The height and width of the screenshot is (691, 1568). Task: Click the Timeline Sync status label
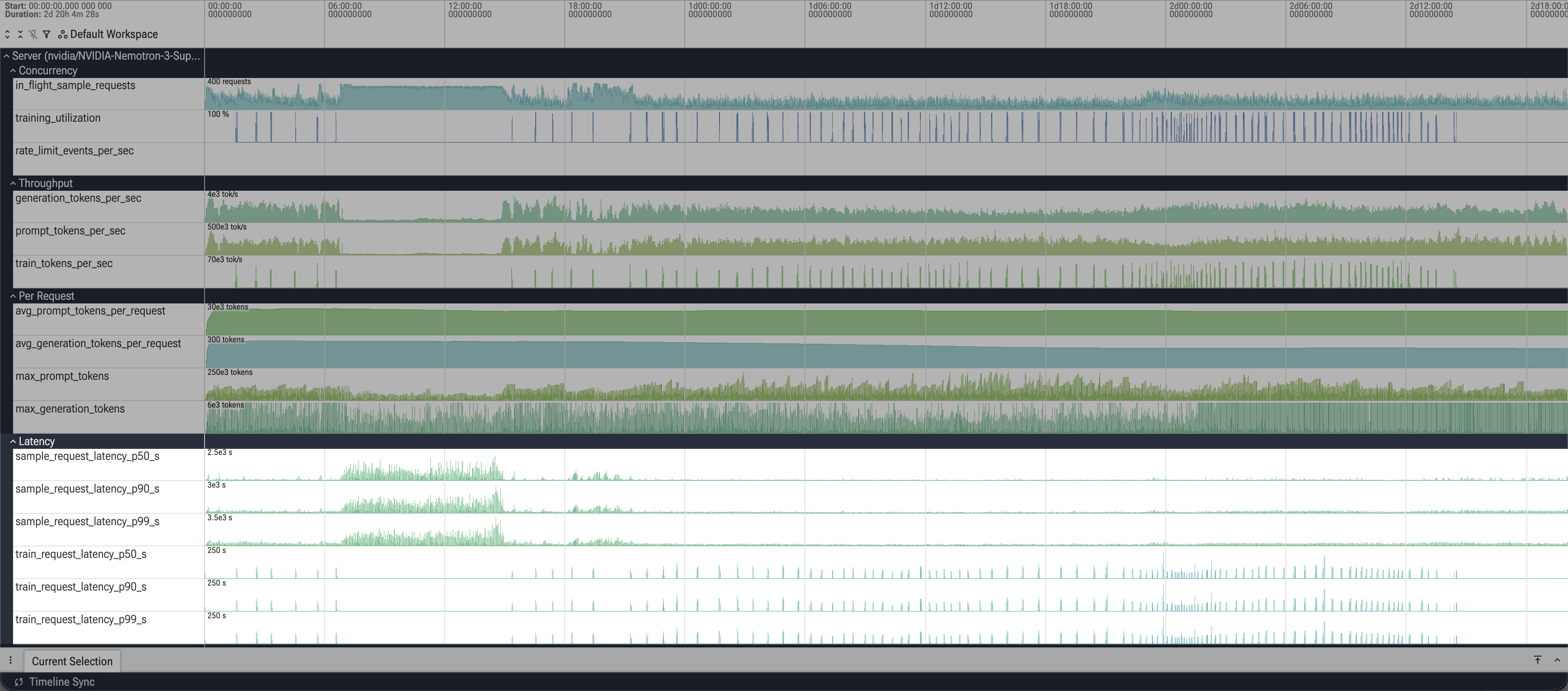click(x=62, y=682)
